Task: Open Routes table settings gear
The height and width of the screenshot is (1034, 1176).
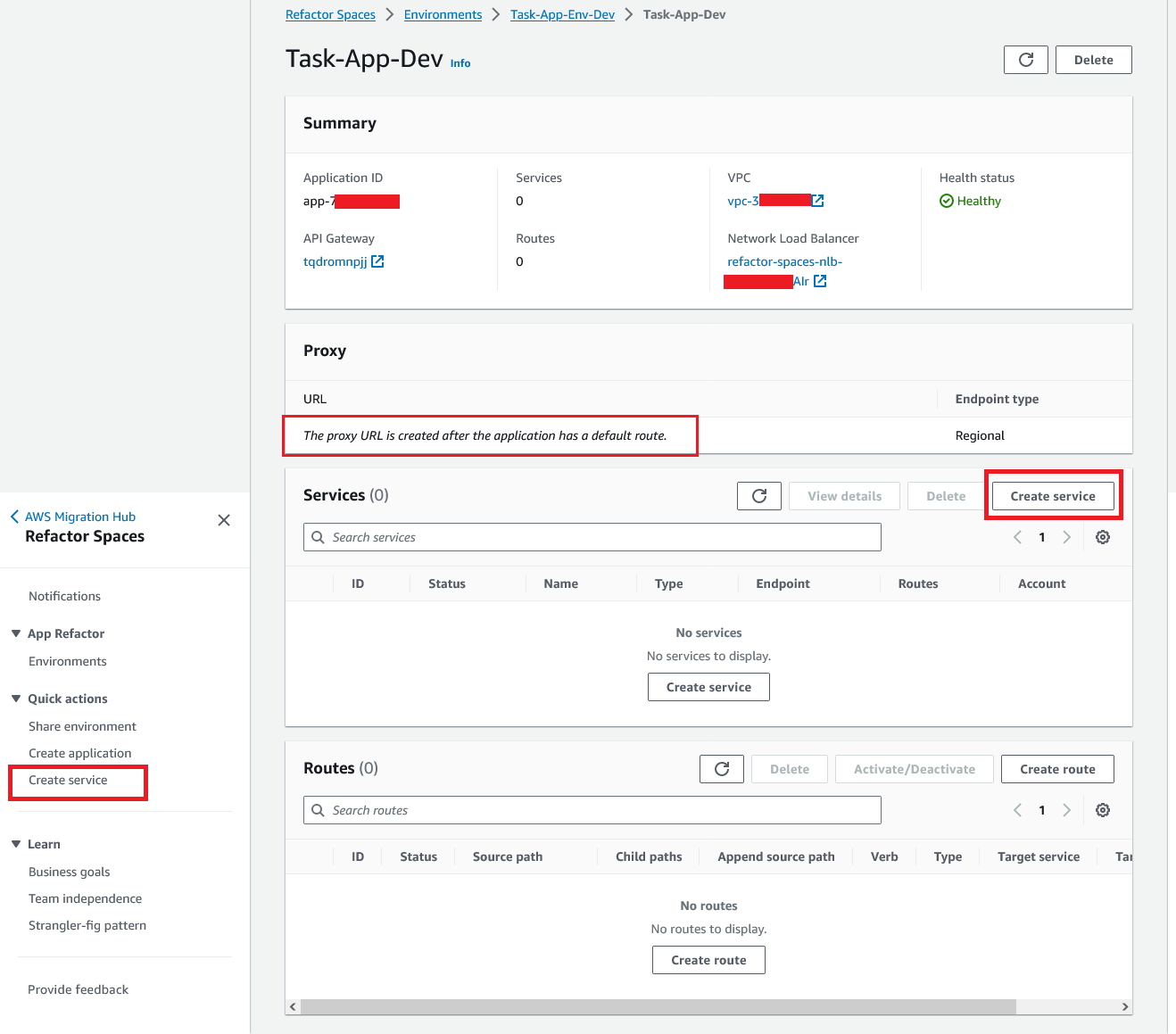Action: point(1103,810)
